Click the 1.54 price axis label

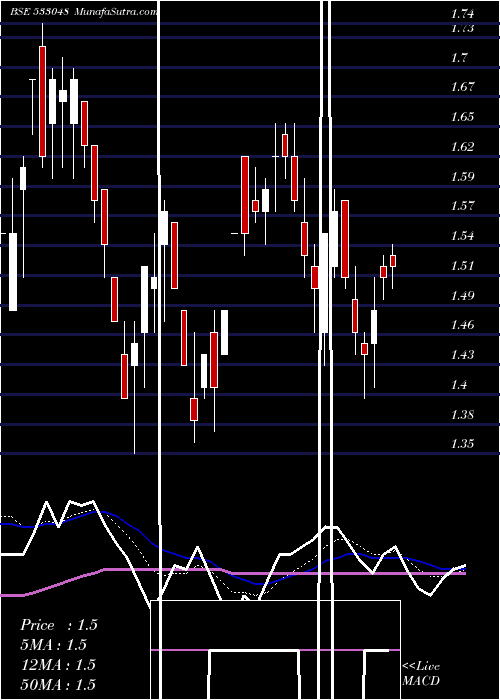click(462, 236)
